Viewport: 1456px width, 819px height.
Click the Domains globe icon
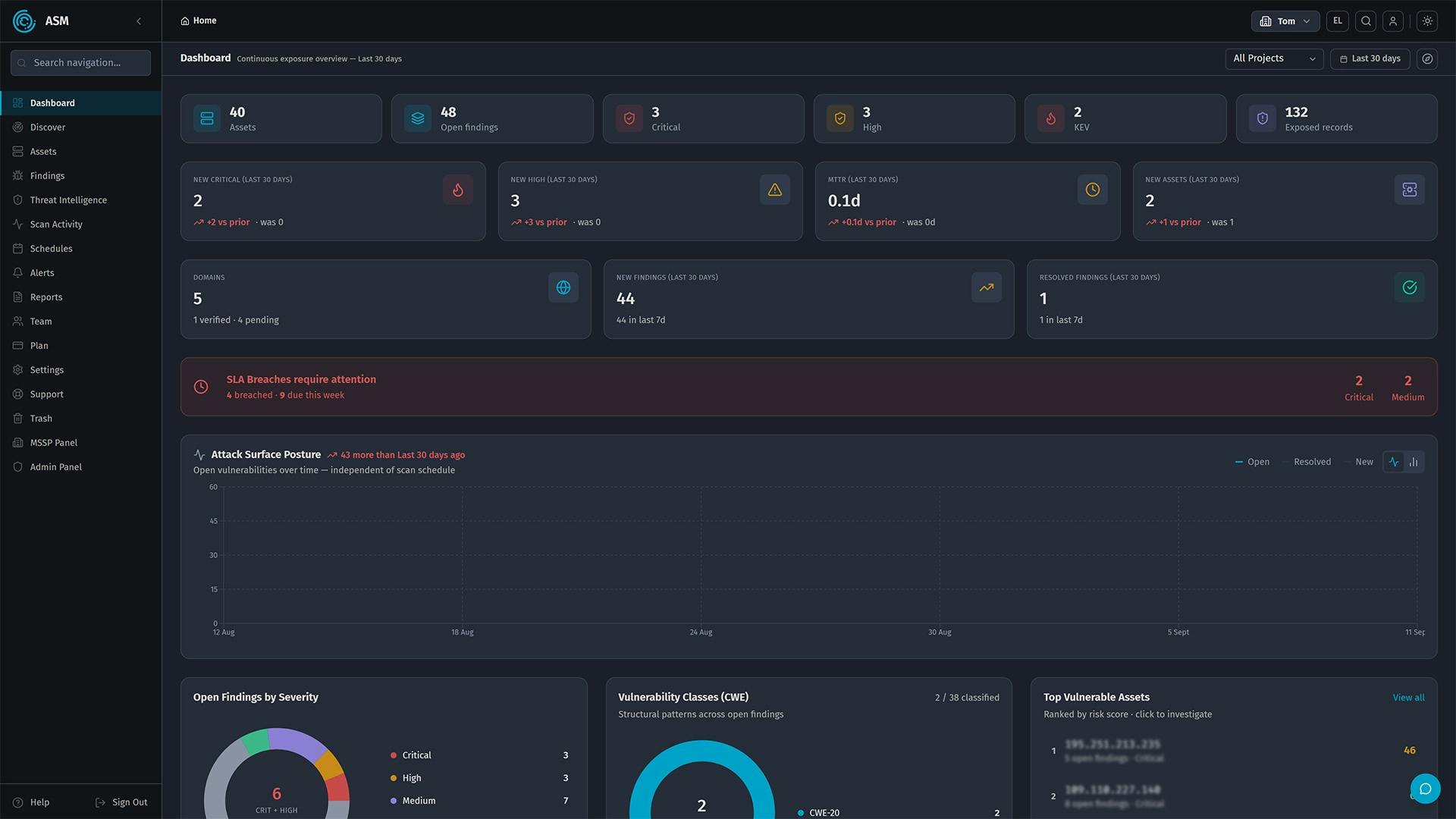[563, 287]
